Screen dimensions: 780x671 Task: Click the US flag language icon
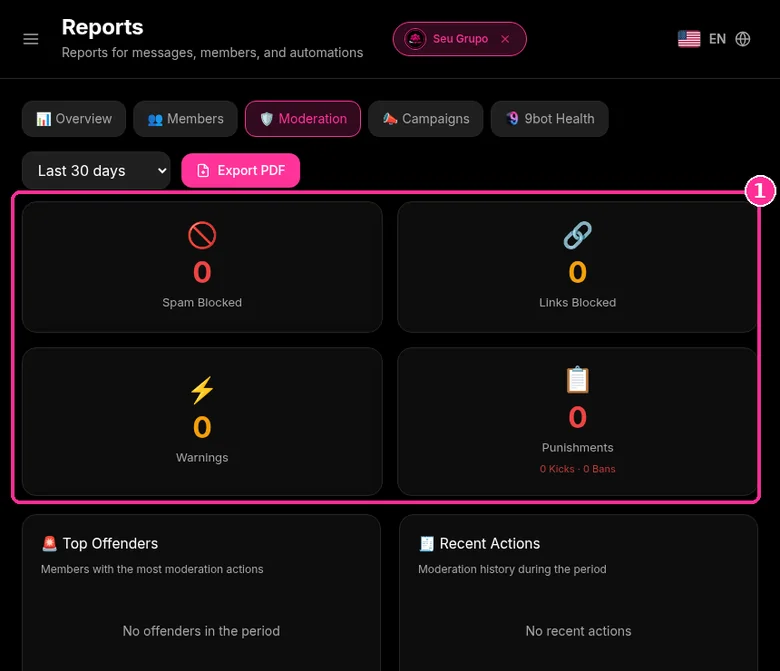(689, 39)
